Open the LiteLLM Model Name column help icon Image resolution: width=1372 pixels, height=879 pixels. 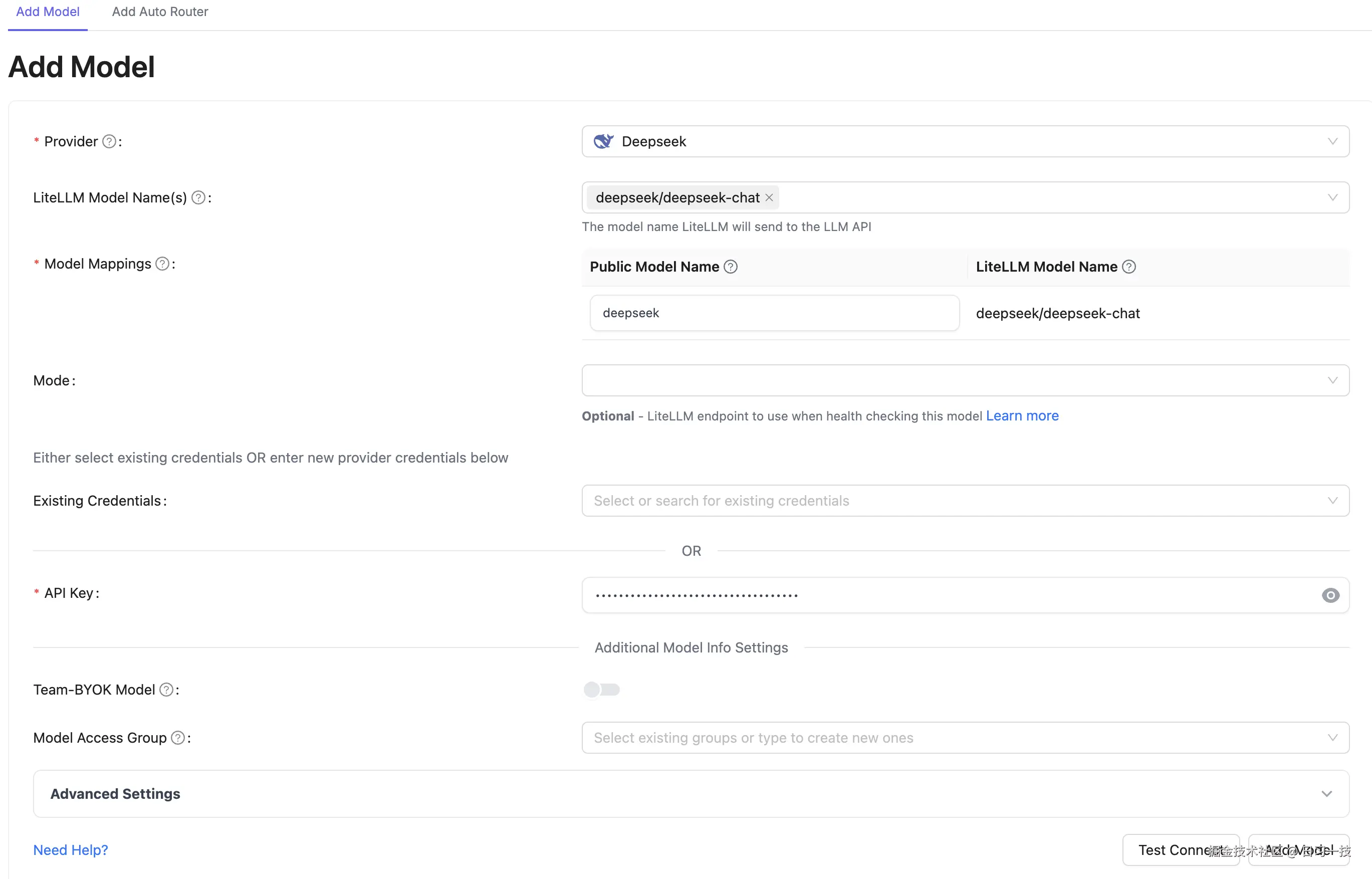click(x=1129, y=266)
